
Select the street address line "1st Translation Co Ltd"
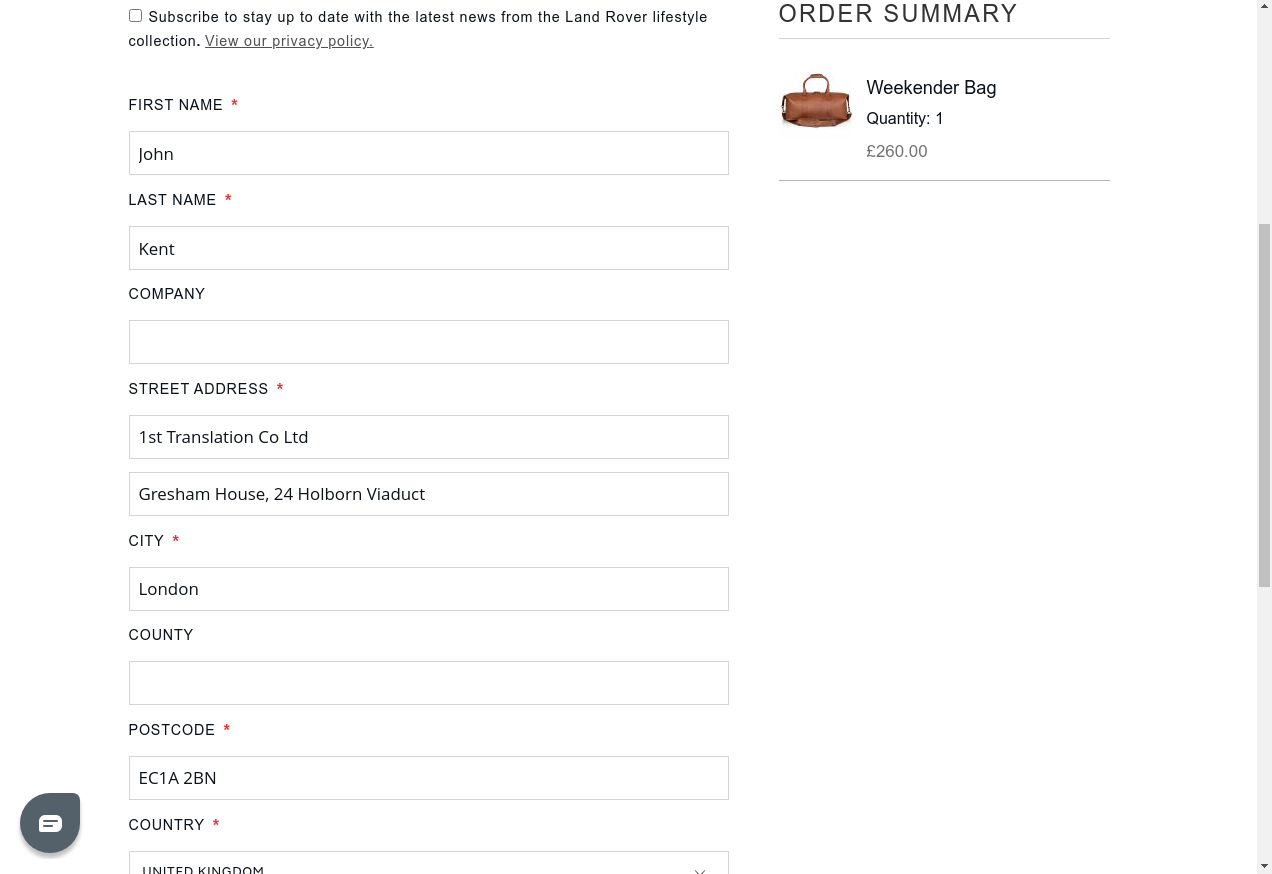(x=428, y=437)
